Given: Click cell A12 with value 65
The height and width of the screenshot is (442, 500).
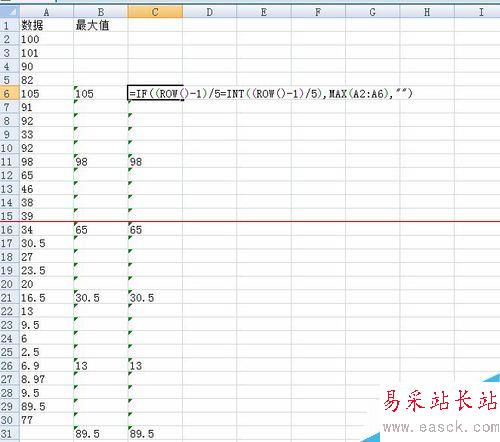Looking at the screenshot, I should [47, 175].
